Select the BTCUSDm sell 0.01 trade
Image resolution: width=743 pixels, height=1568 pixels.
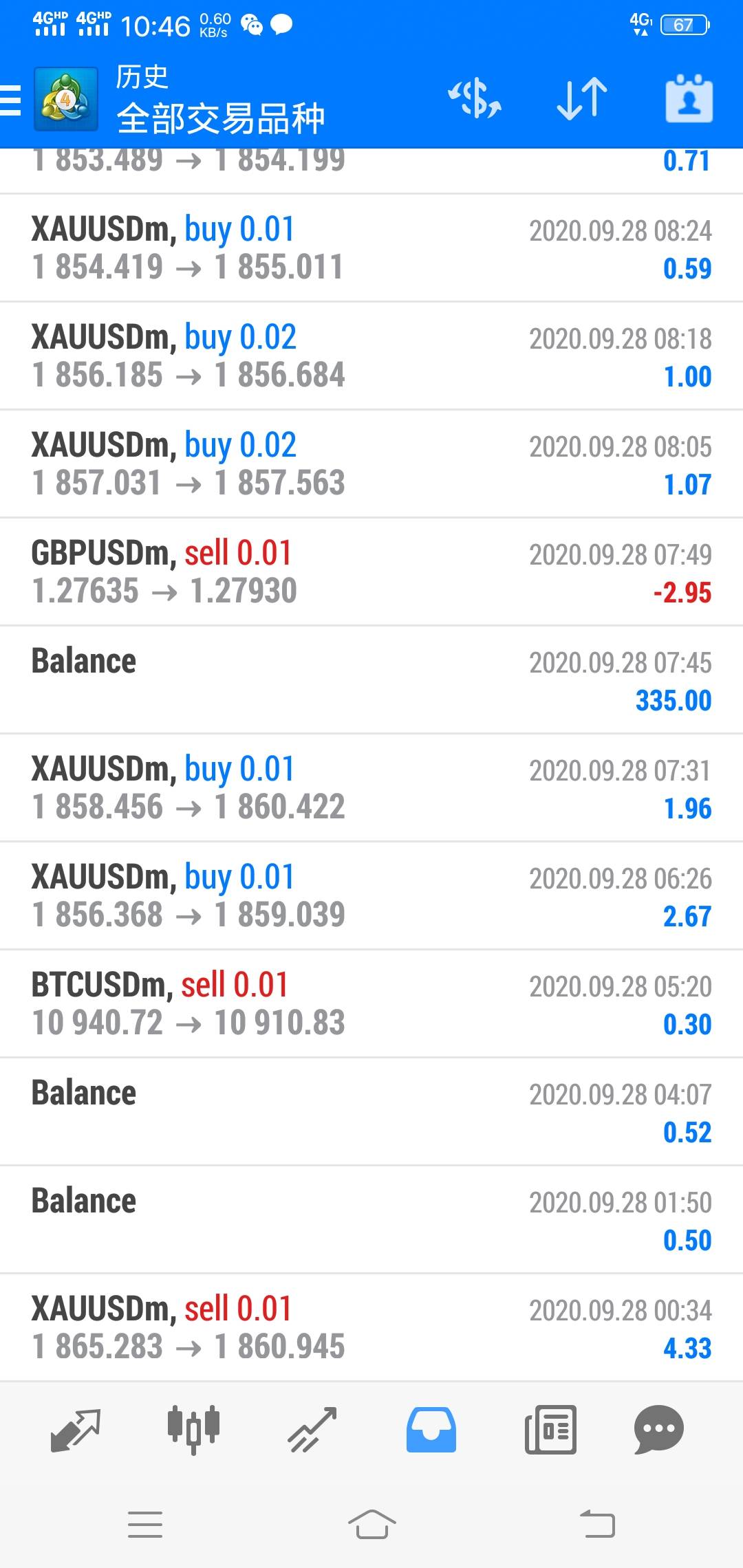371,1003
